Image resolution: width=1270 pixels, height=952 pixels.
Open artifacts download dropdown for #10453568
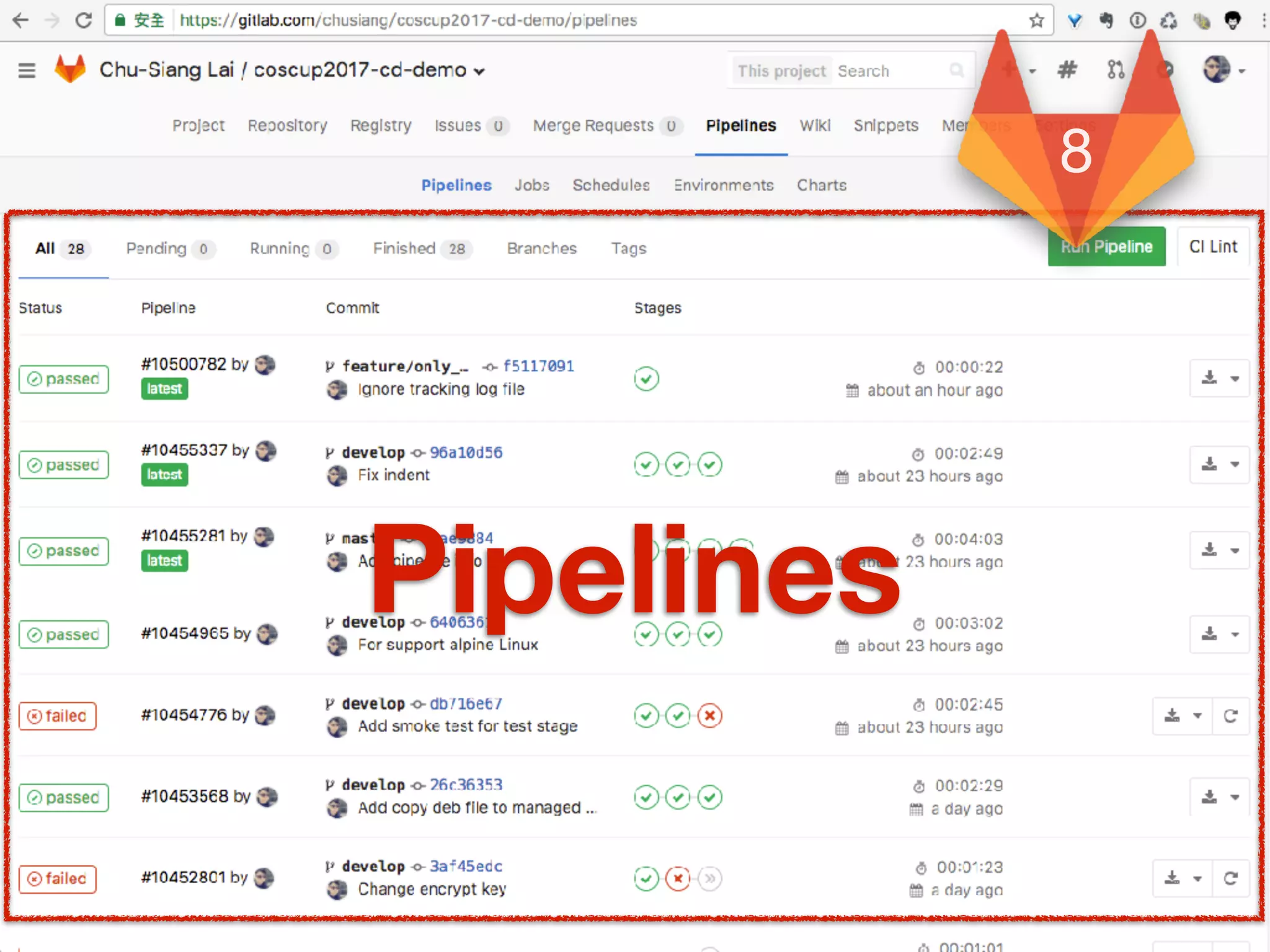point(1219,797)
